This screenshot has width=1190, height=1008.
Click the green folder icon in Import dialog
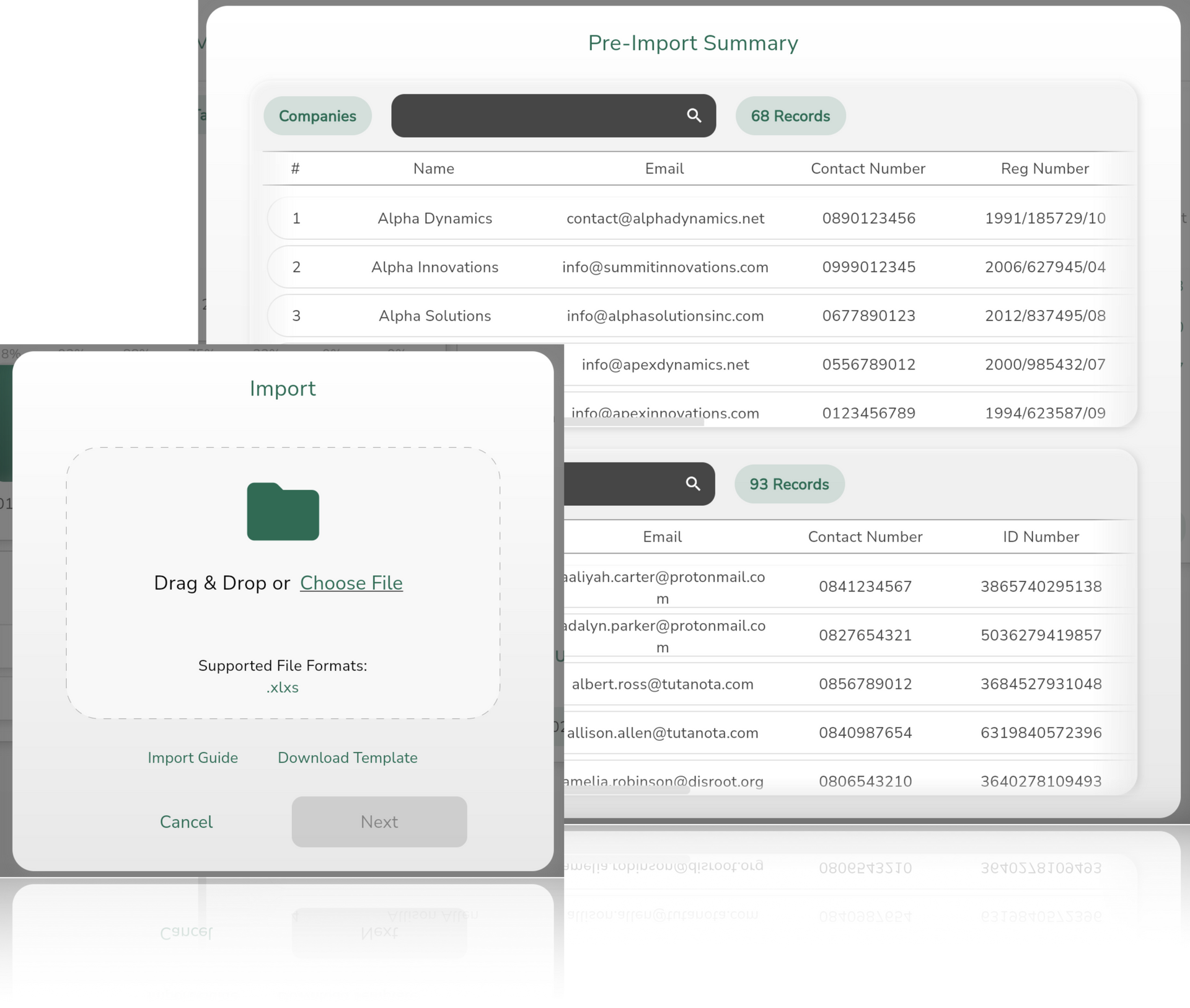pos(283,511)
